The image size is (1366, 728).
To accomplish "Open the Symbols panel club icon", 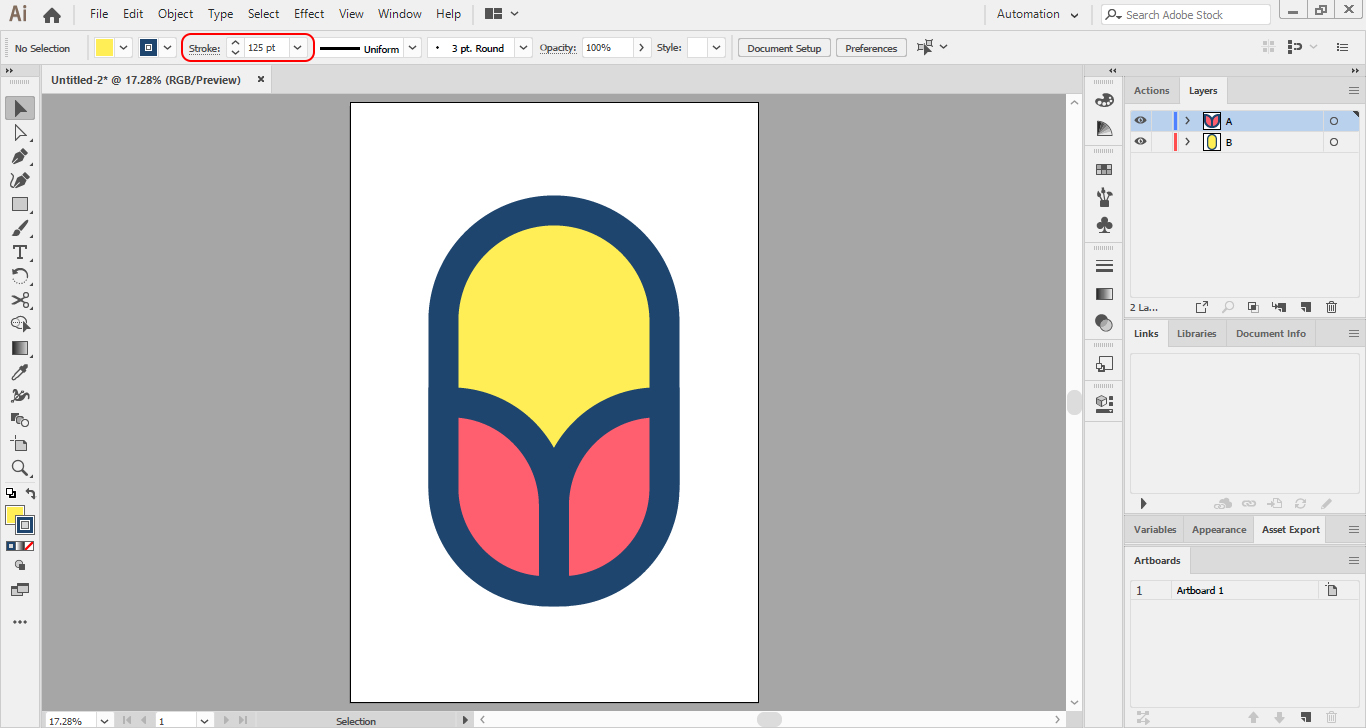I will [1104, 225].
